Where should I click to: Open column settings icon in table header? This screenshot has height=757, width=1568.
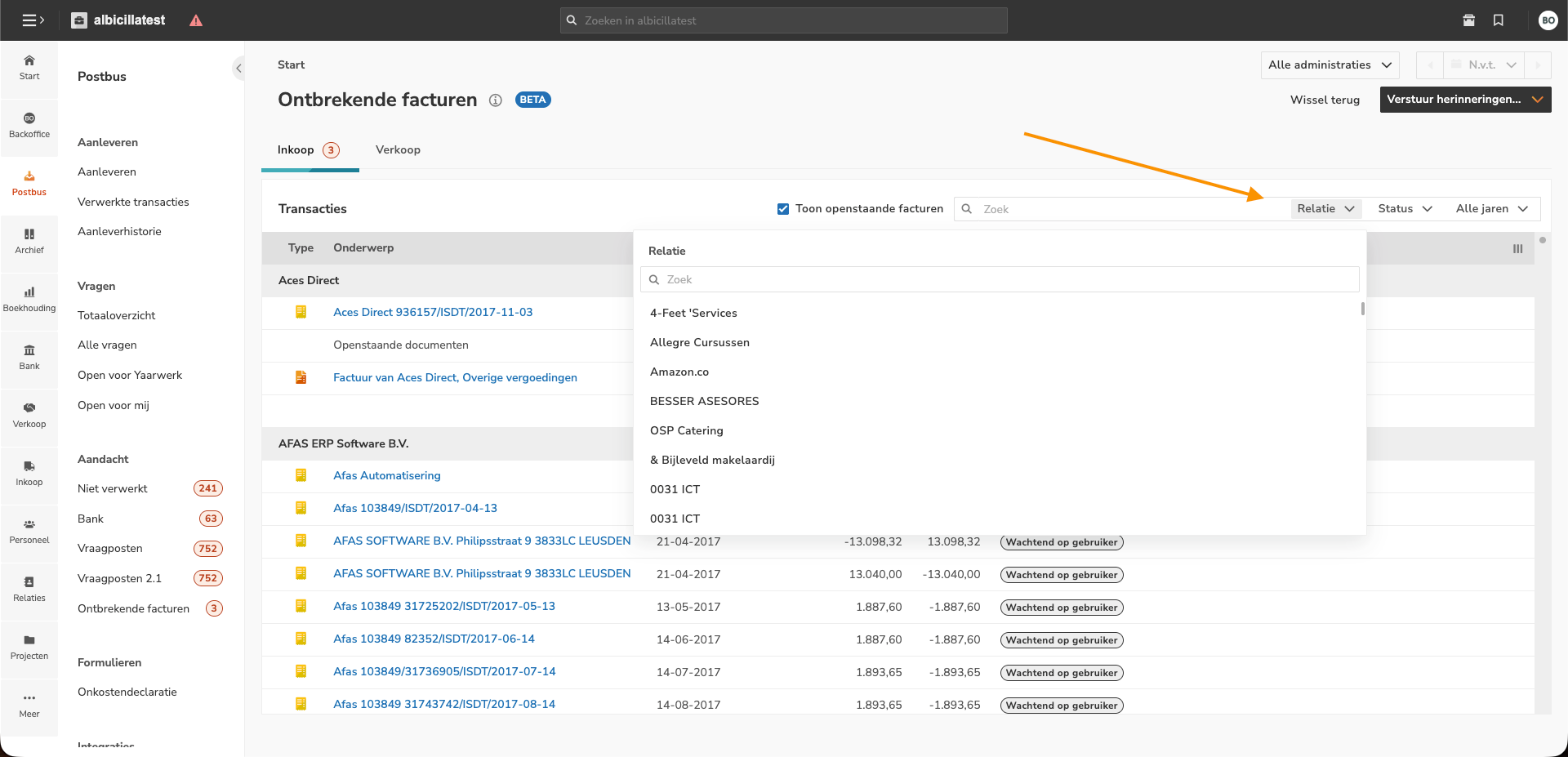(1517, 249)
